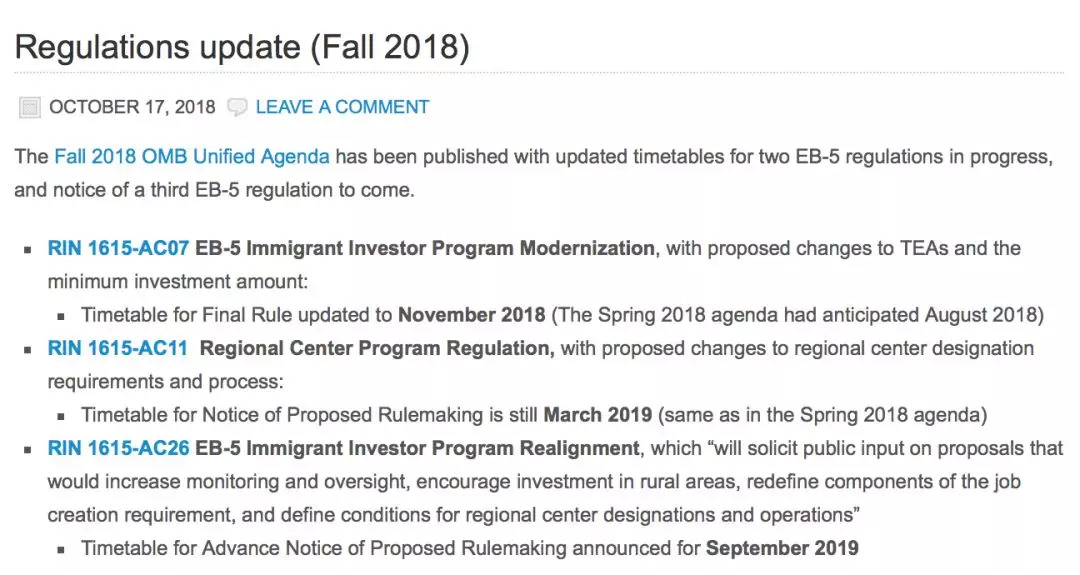Click the bold September 2019 date
This screenshot has height=575, width=1080.
[782, 548]
